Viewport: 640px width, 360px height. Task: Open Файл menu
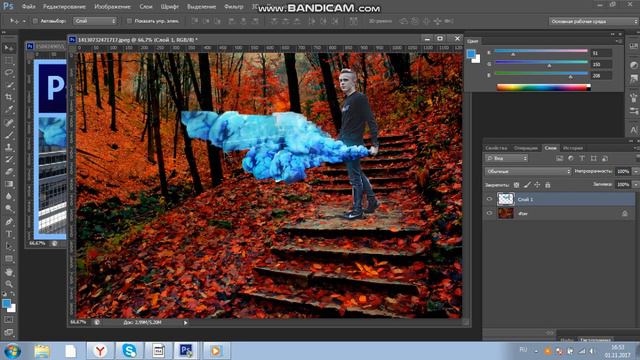click(x=28, y=7)
